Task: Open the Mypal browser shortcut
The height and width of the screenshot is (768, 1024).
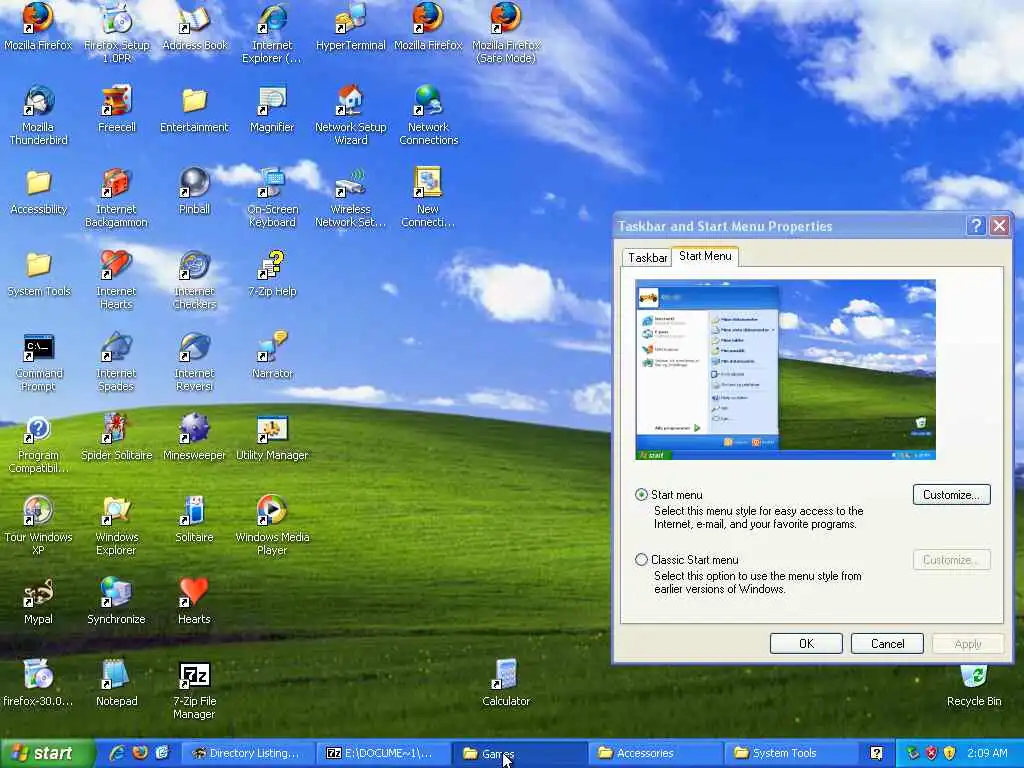Action: [39, 601]
